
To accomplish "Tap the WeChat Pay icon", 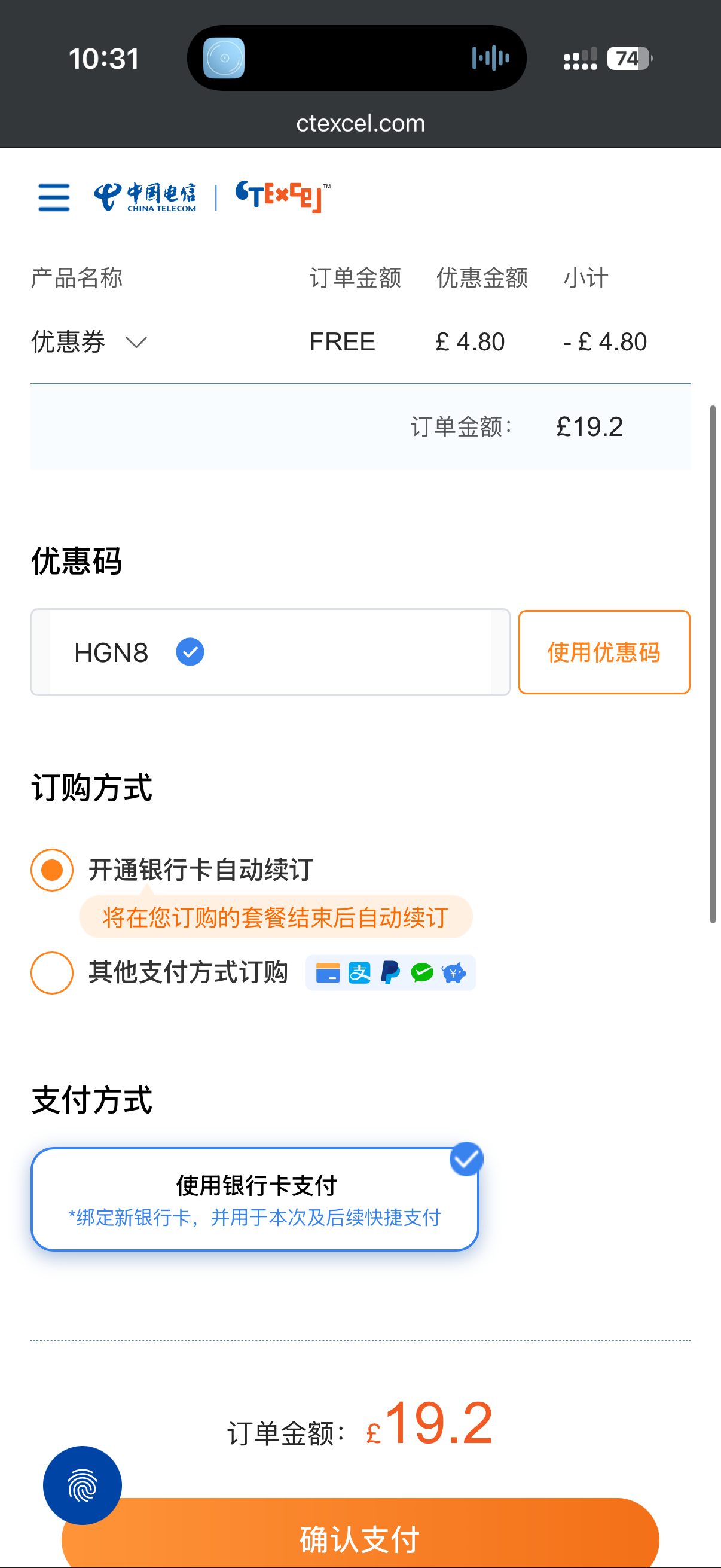I will [421, 973].
